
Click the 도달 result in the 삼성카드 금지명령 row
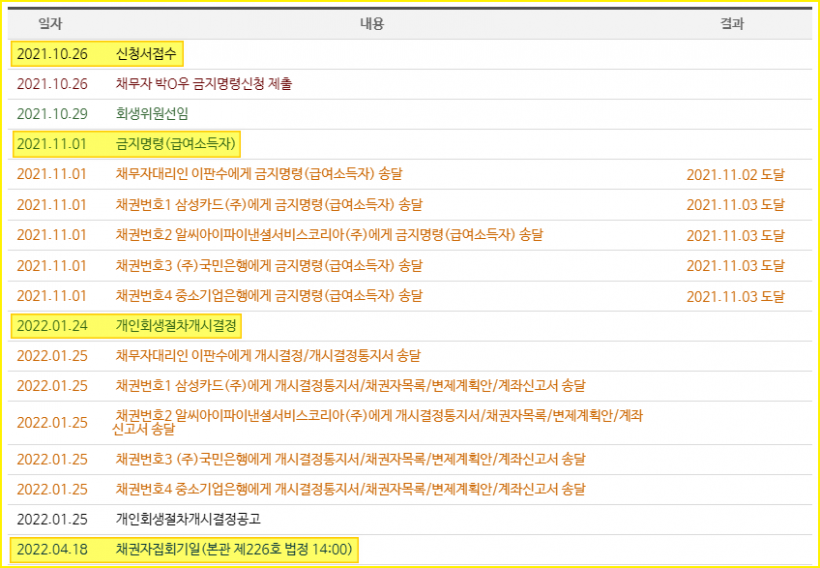click(736, 205)
